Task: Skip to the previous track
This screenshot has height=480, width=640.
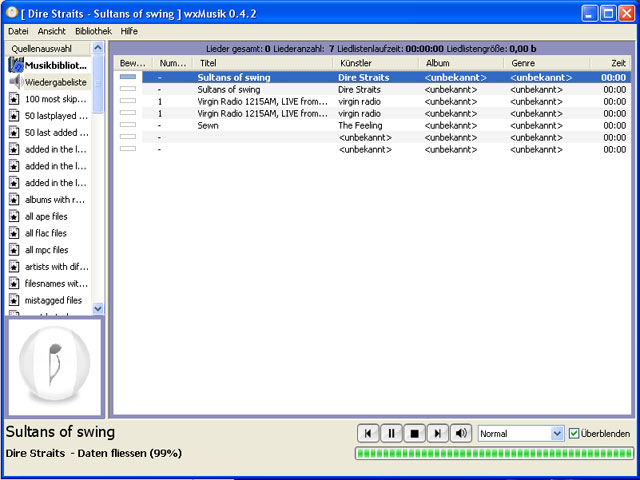Action: 368,433
